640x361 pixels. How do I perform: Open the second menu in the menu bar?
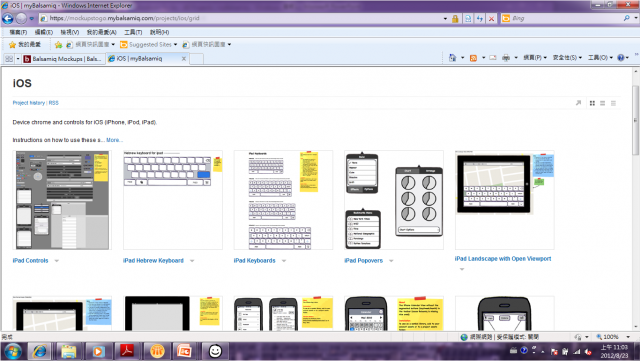click(44, 32)
